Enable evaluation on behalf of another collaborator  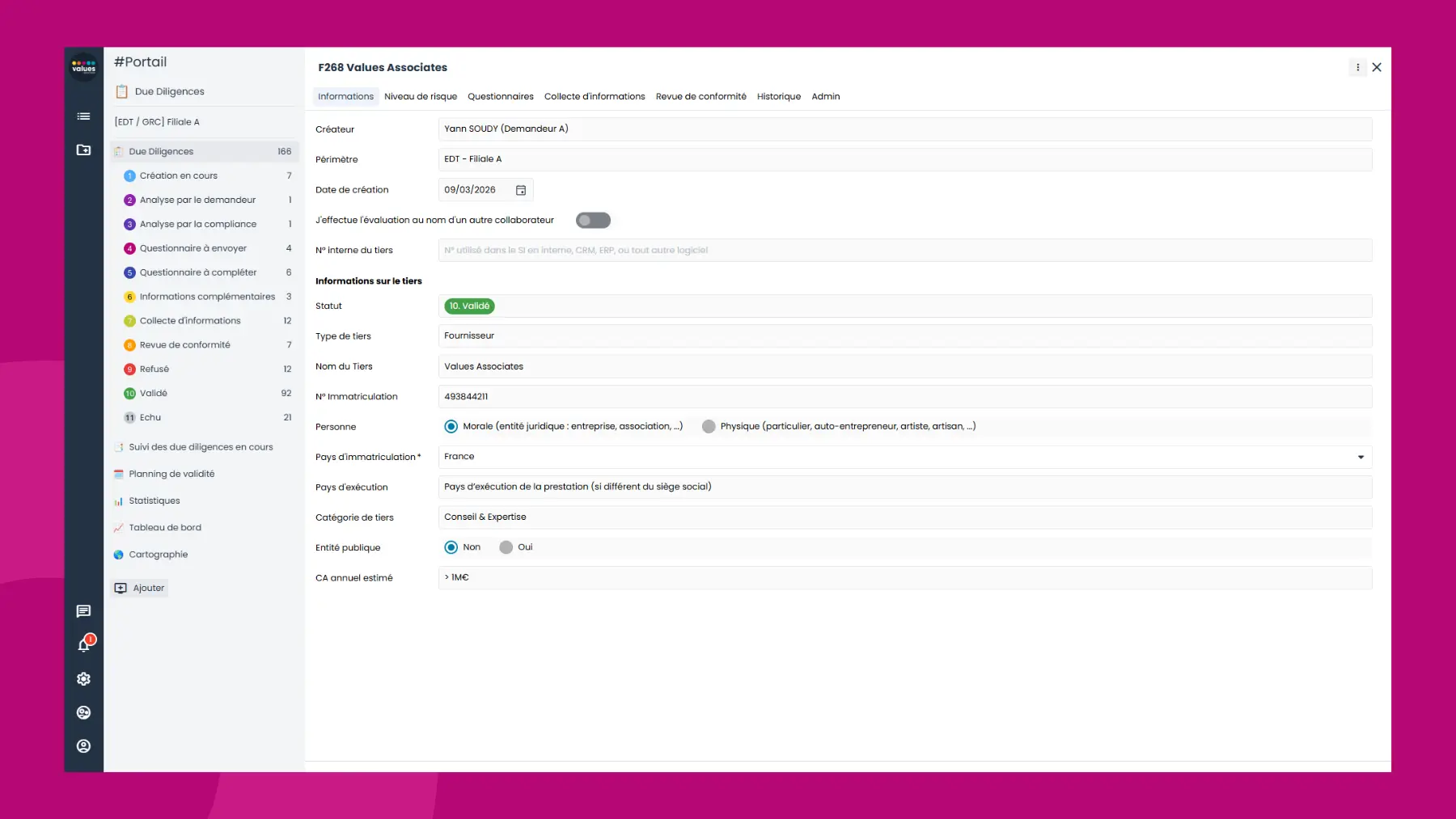coord(593,219)
